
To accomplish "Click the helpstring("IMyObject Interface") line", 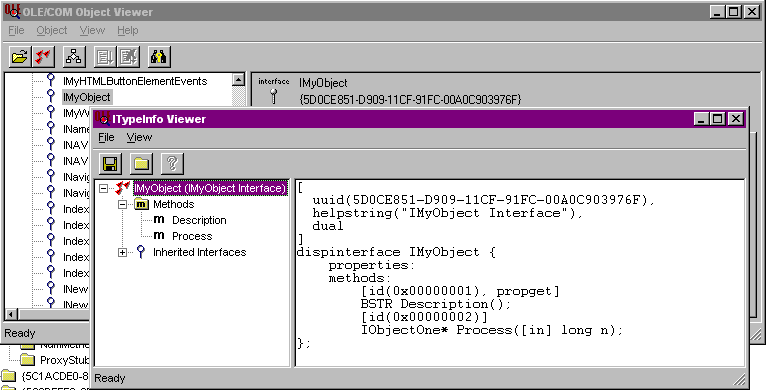I will point(447,213).
